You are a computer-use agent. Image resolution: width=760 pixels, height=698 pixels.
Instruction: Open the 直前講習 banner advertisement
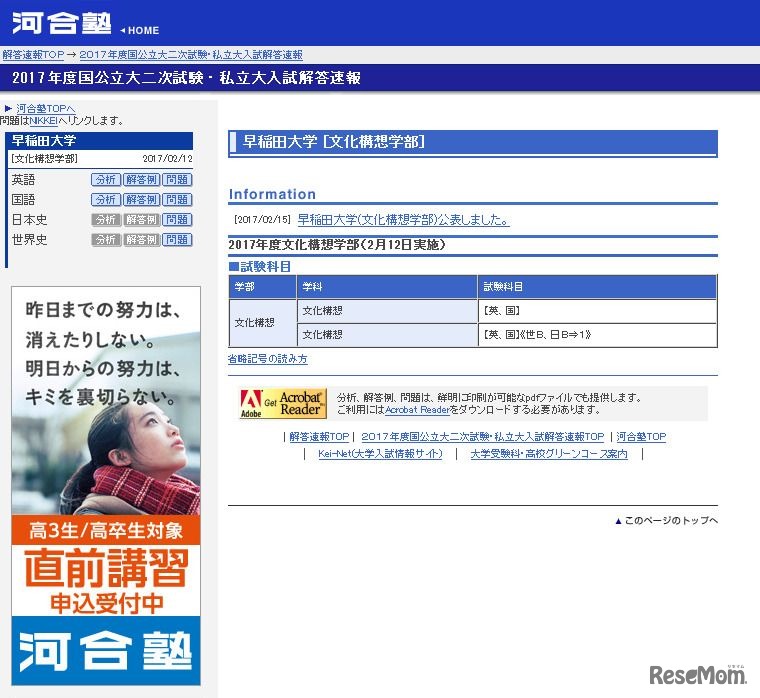click(106, 486)
